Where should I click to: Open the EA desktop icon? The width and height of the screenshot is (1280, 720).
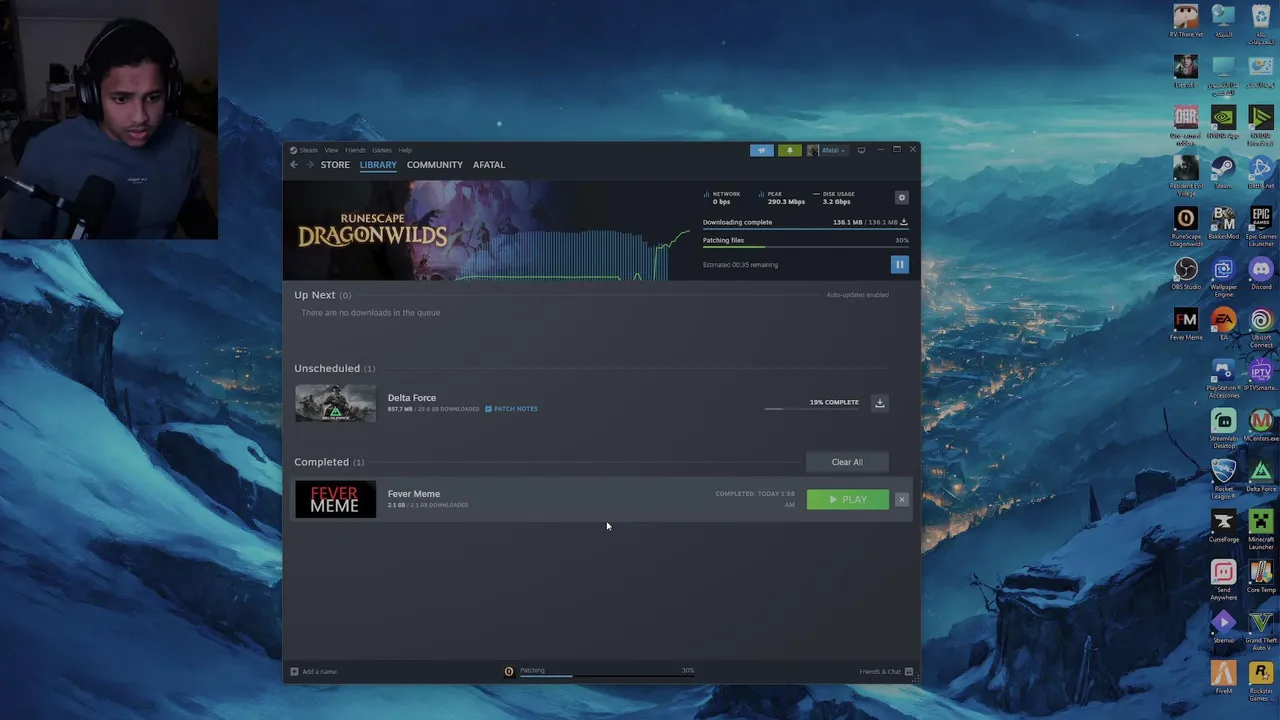tap(1223, 324)
